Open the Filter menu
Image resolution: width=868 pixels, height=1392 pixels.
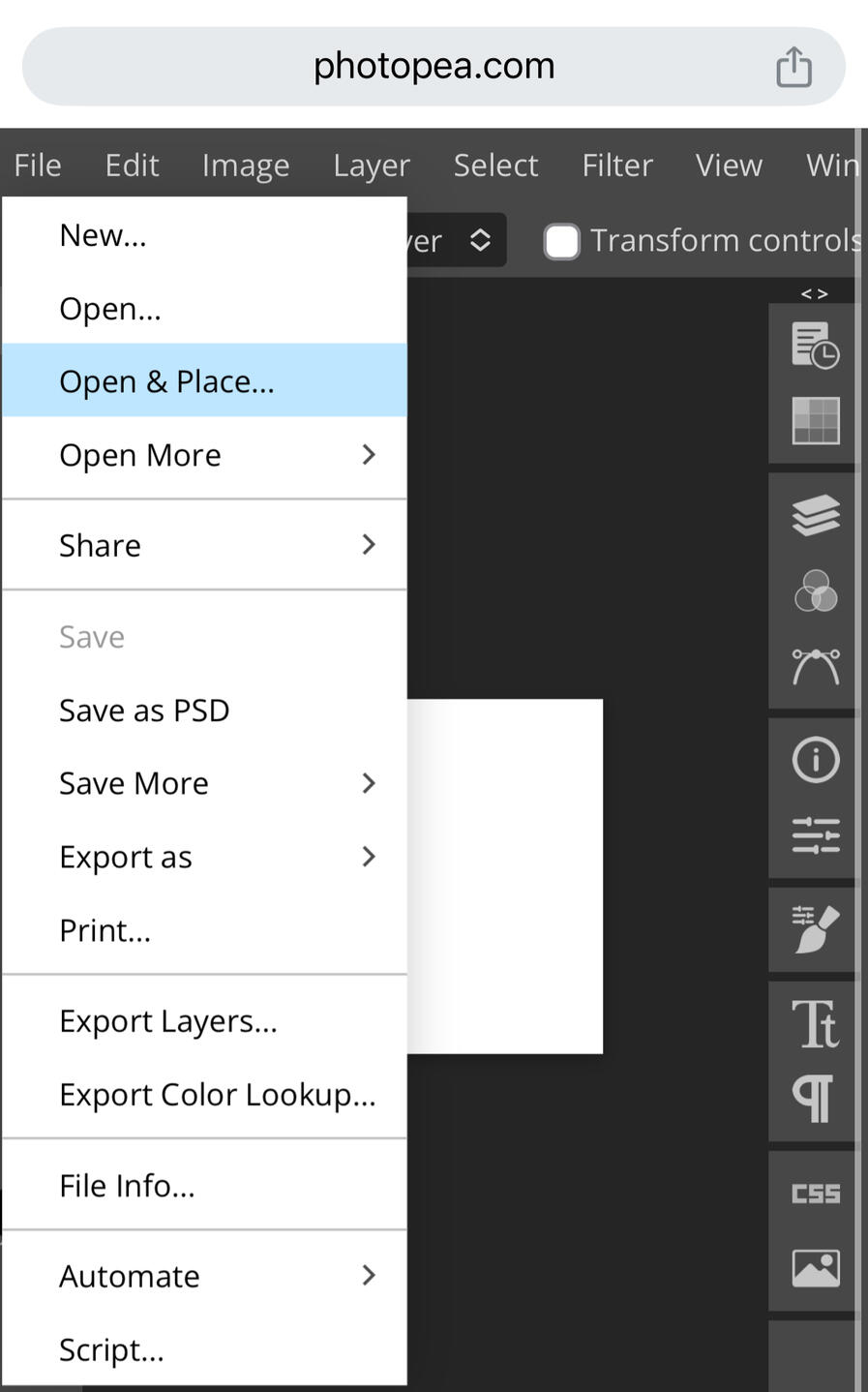coord(617,165)
